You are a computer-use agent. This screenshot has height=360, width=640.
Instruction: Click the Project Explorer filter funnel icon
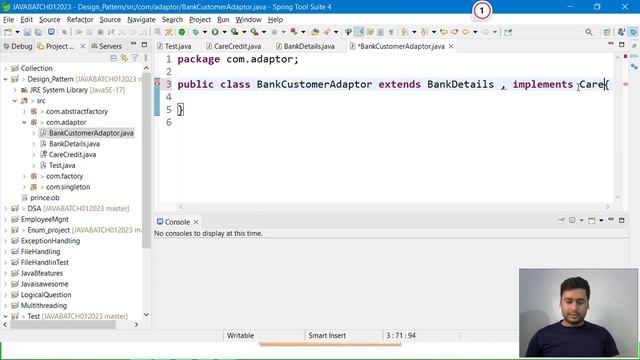[x=135, y=58]
